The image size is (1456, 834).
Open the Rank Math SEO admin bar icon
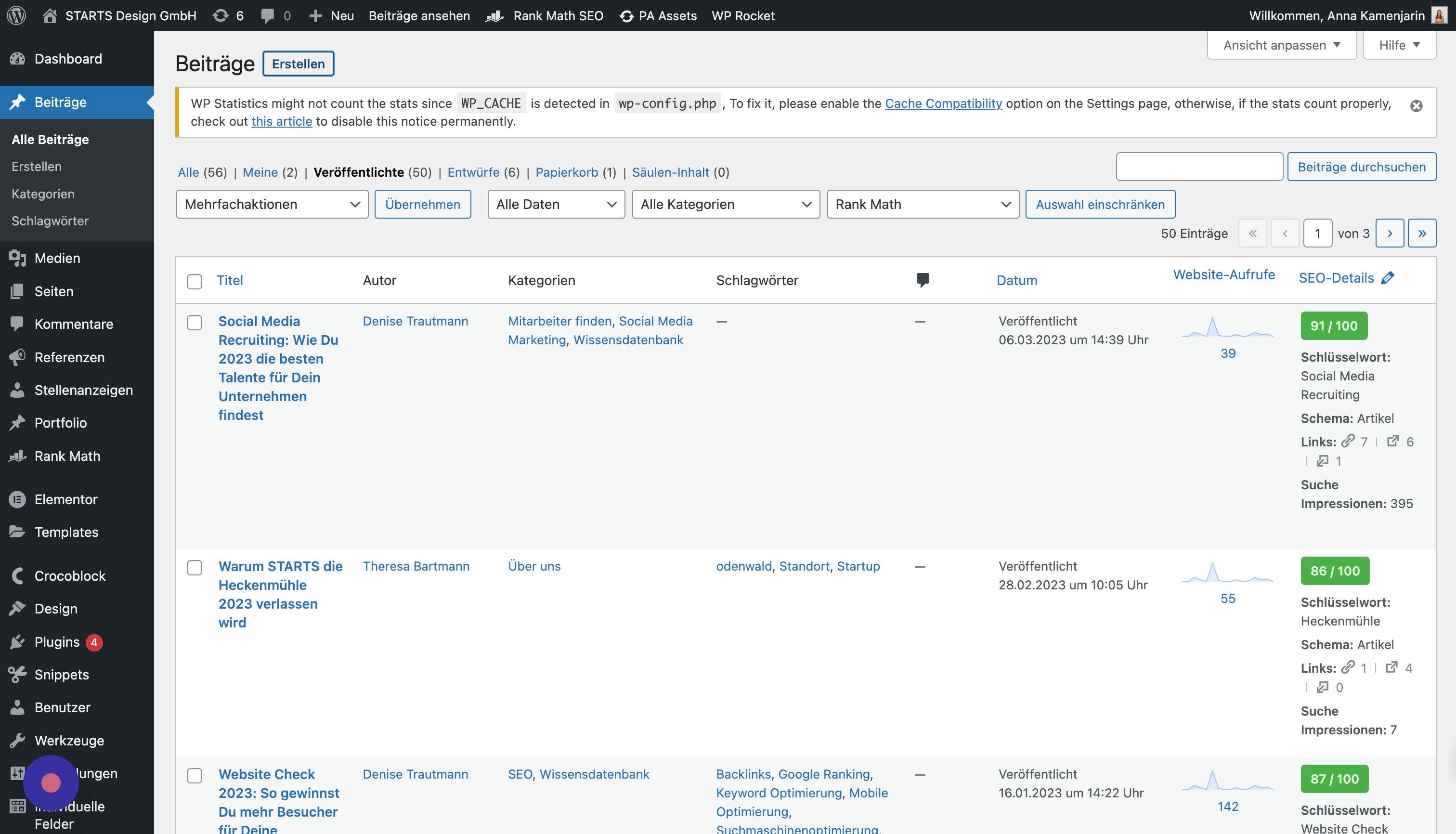[x=494, y=16]
